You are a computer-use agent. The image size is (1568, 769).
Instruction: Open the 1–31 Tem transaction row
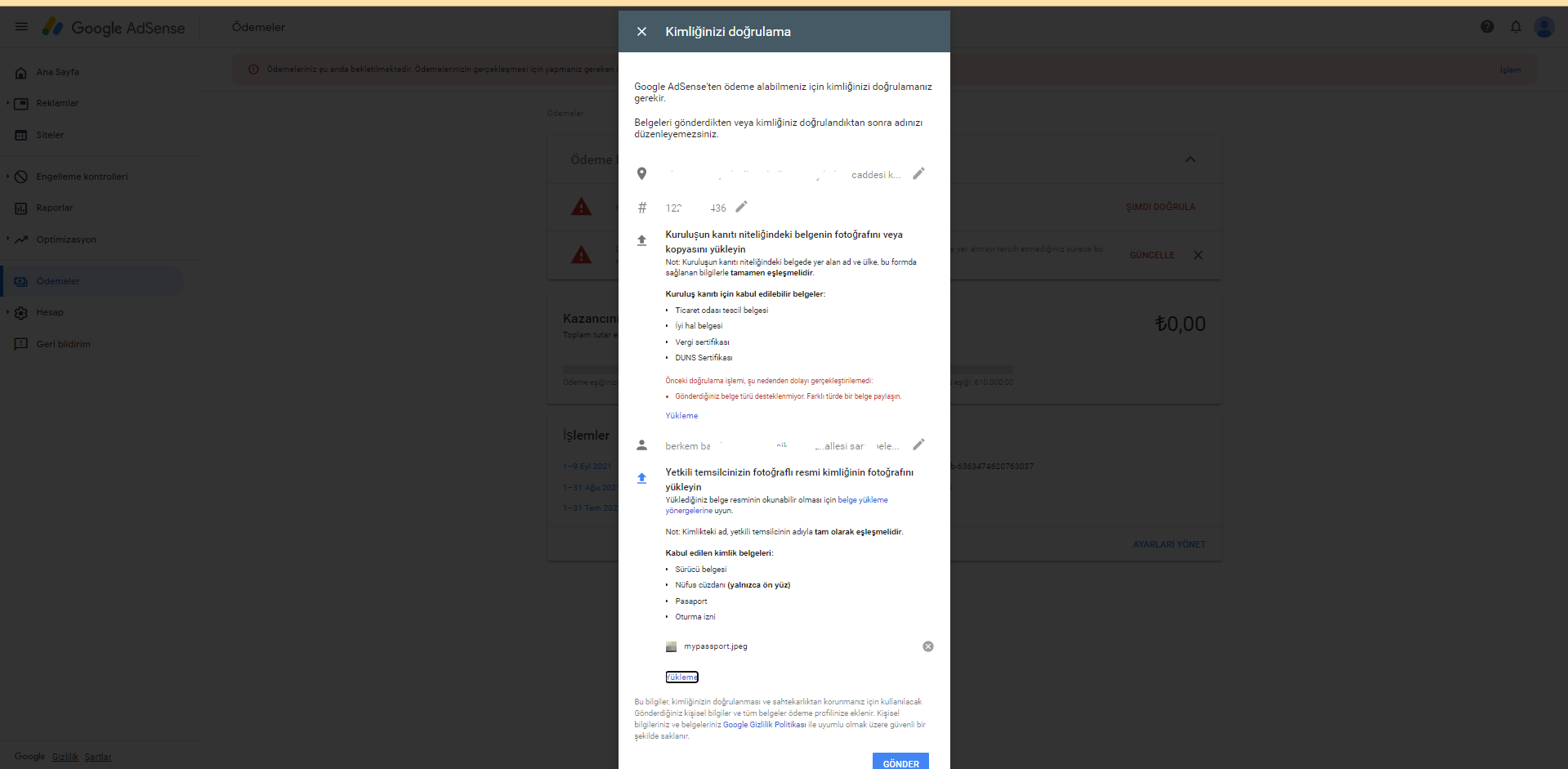(590, 508)
